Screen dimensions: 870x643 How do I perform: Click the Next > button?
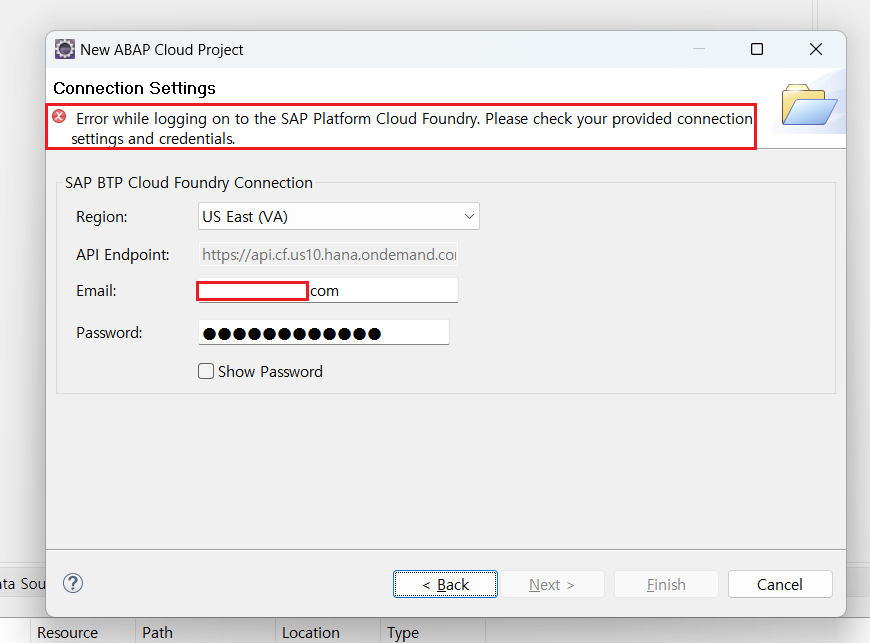pyautogui.click(x=552, y=584)
